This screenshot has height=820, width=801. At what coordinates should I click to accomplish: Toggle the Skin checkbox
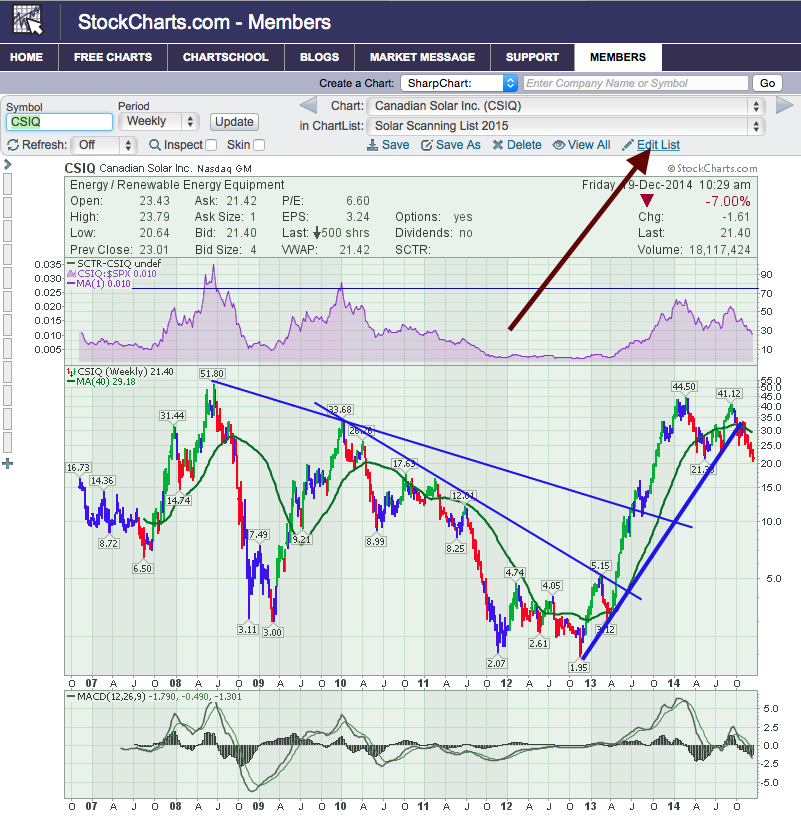click(x=259, y=145)
